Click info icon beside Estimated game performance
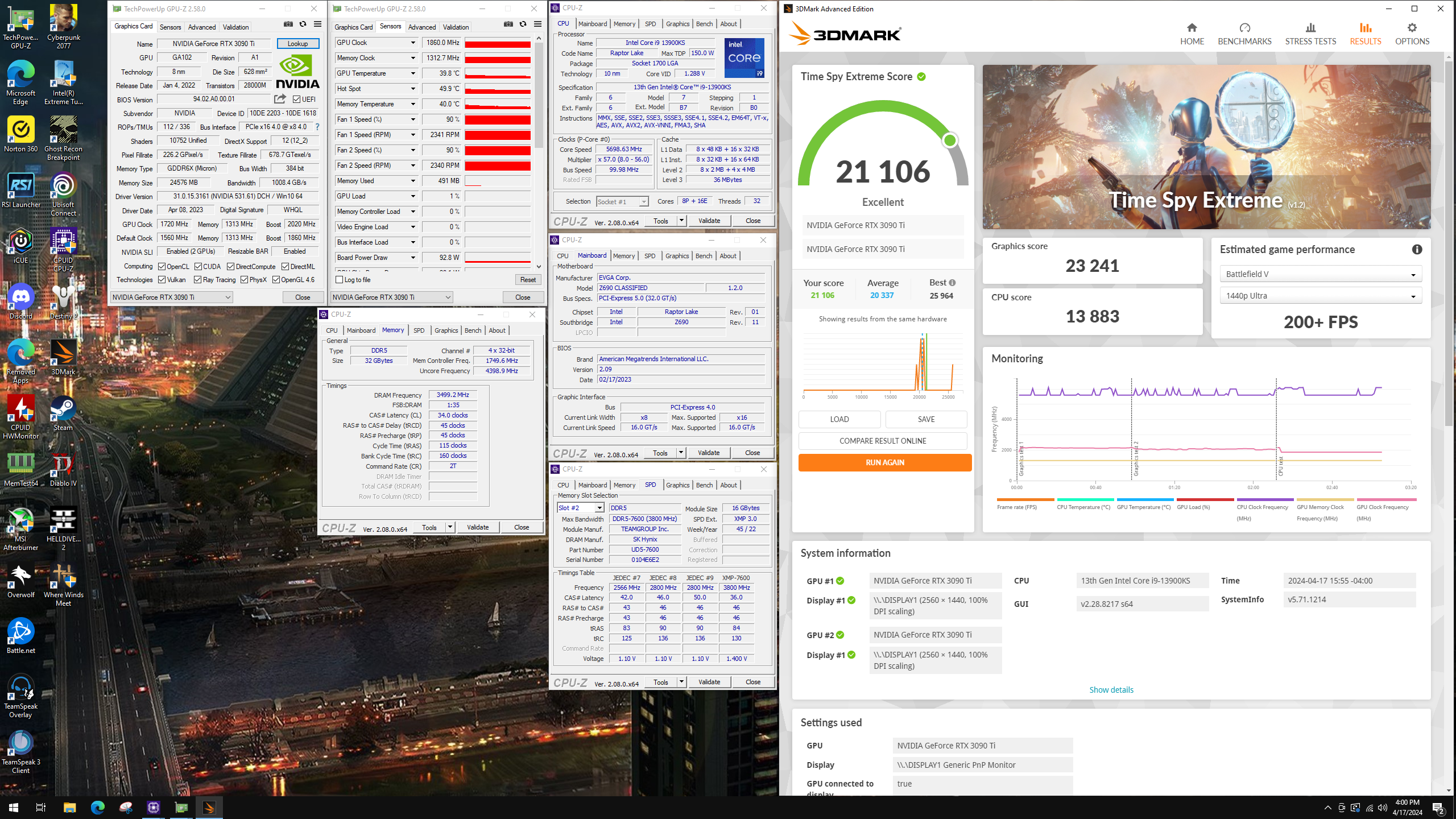The image size is (1456, 819). click(x=1417, y=249)
